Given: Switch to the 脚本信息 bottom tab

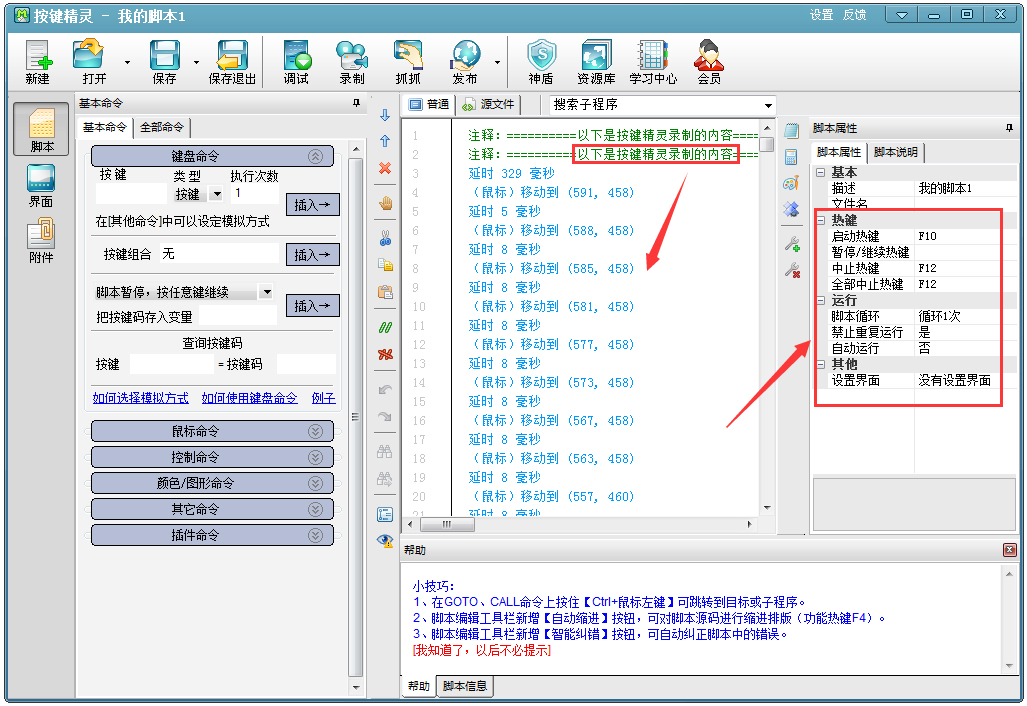Looking at the screenshot, I should (x=465, y=686).
